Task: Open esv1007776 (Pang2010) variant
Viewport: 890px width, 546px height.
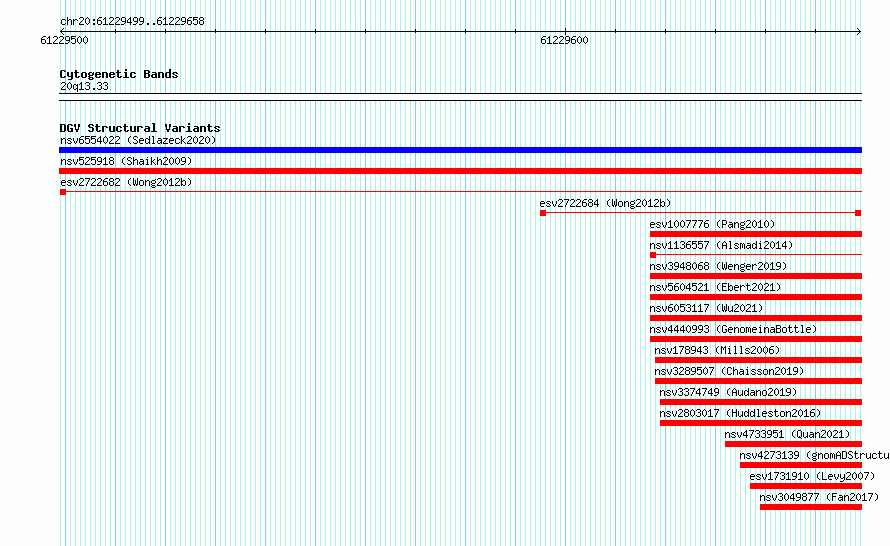Action: (712, 224)
